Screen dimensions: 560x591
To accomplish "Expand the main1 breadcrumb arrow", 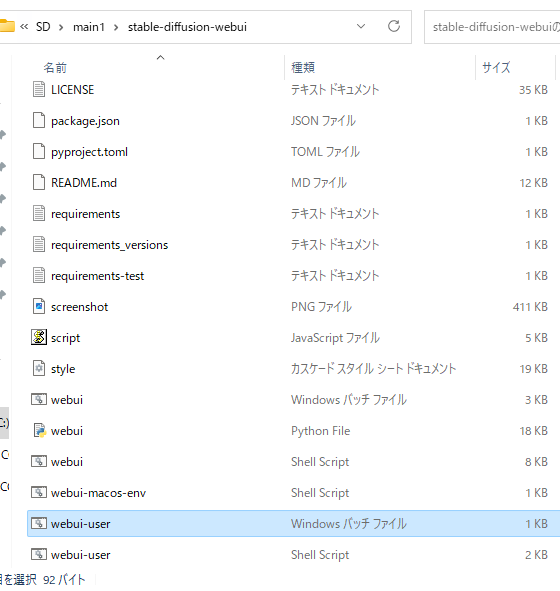I will tap(116, 28).
